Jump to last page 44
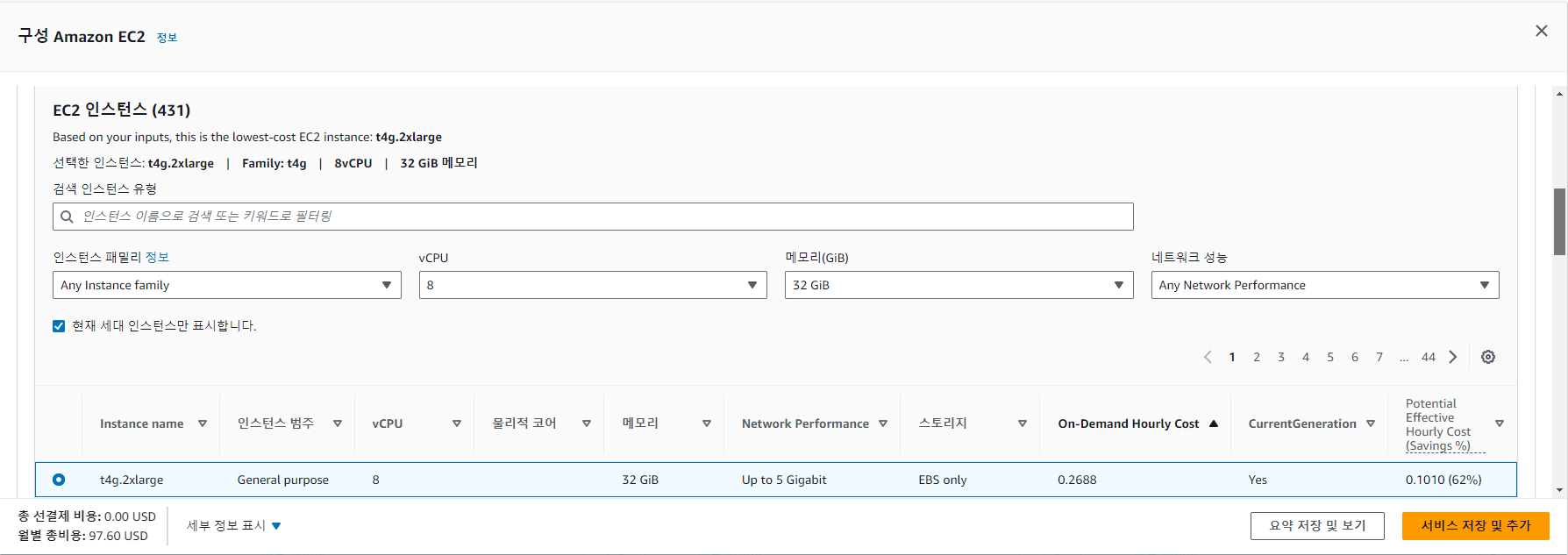 (x=1429, y=357)
